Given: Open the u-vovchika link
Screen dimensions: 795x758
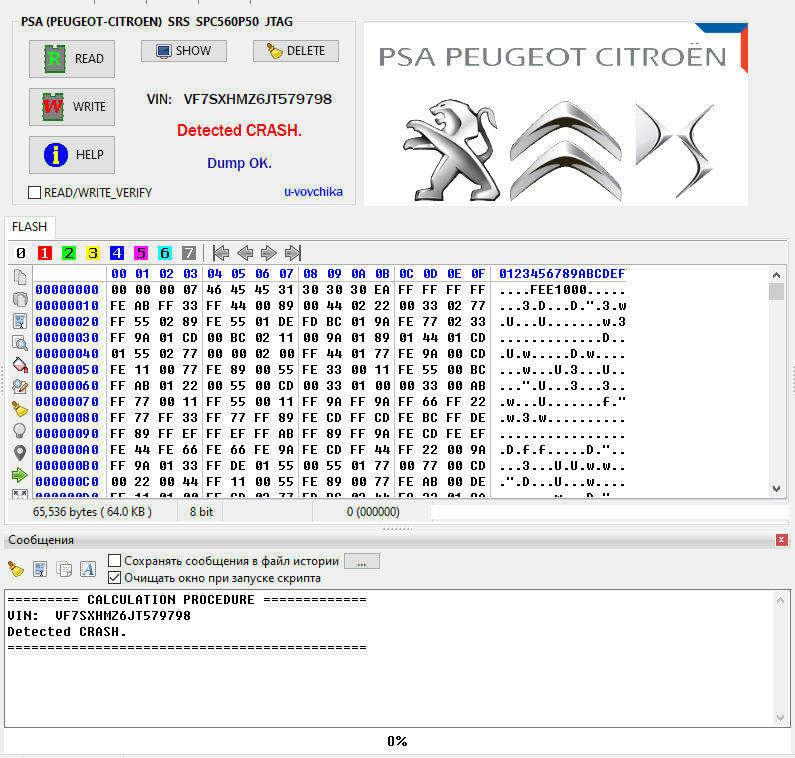Looking at the screenshot, I should click(313, 192).
